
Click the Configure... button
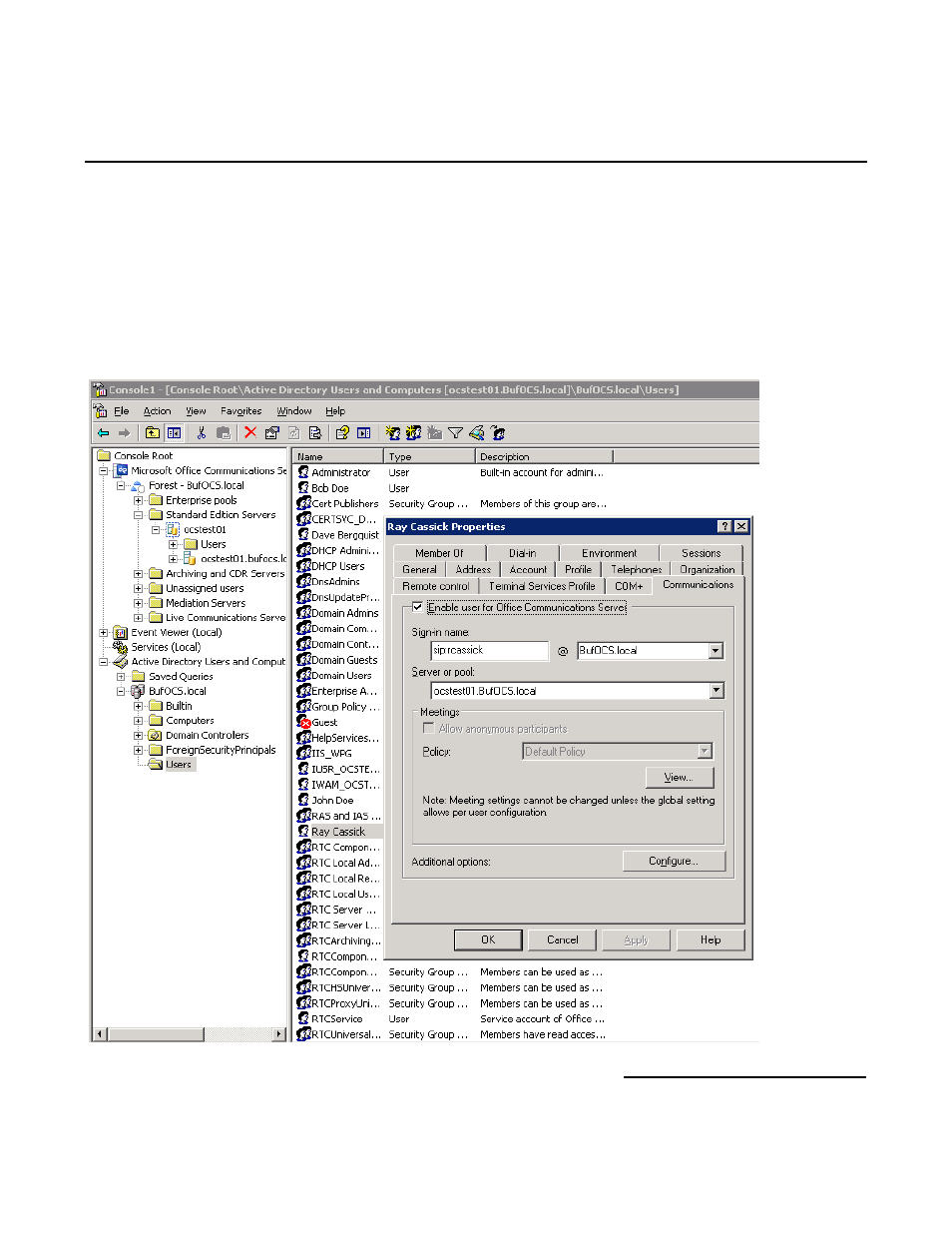(x=674, y=862)
